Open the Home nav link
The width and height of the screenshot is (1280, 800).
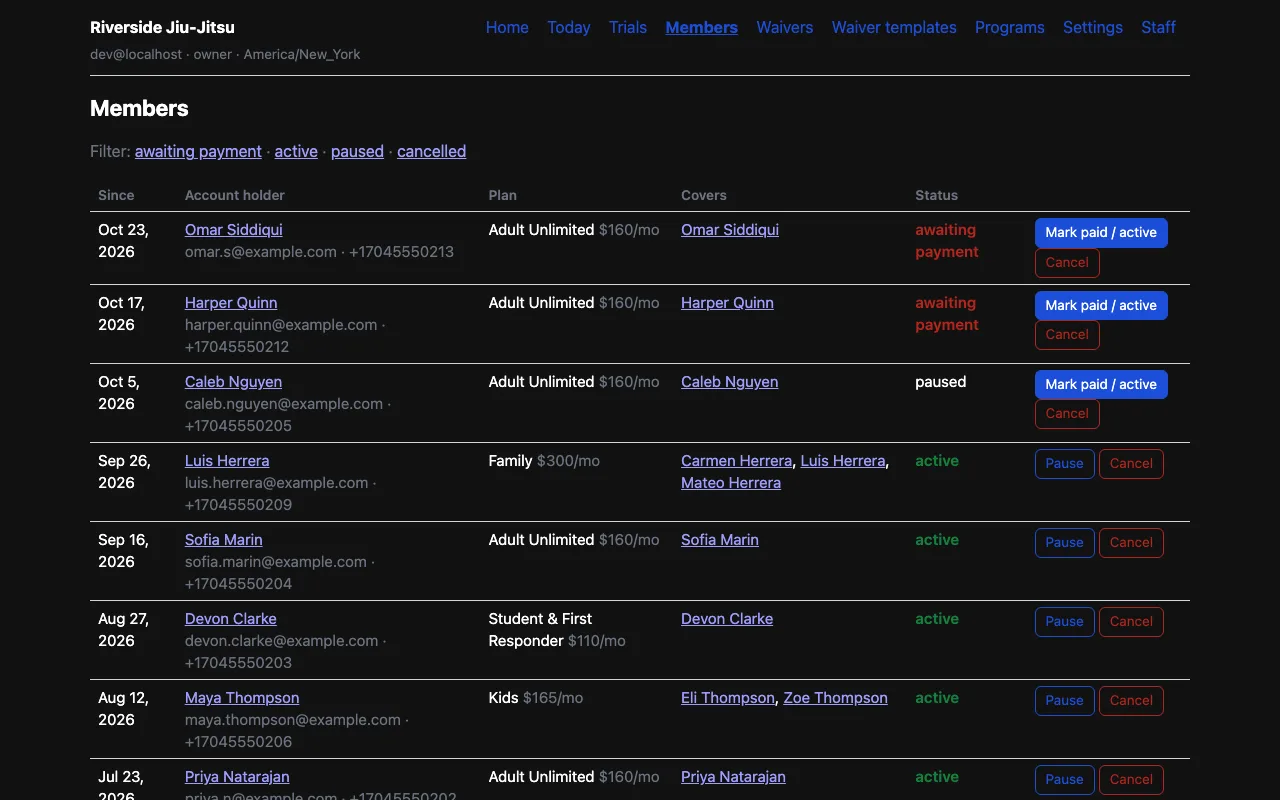(507, 28)
